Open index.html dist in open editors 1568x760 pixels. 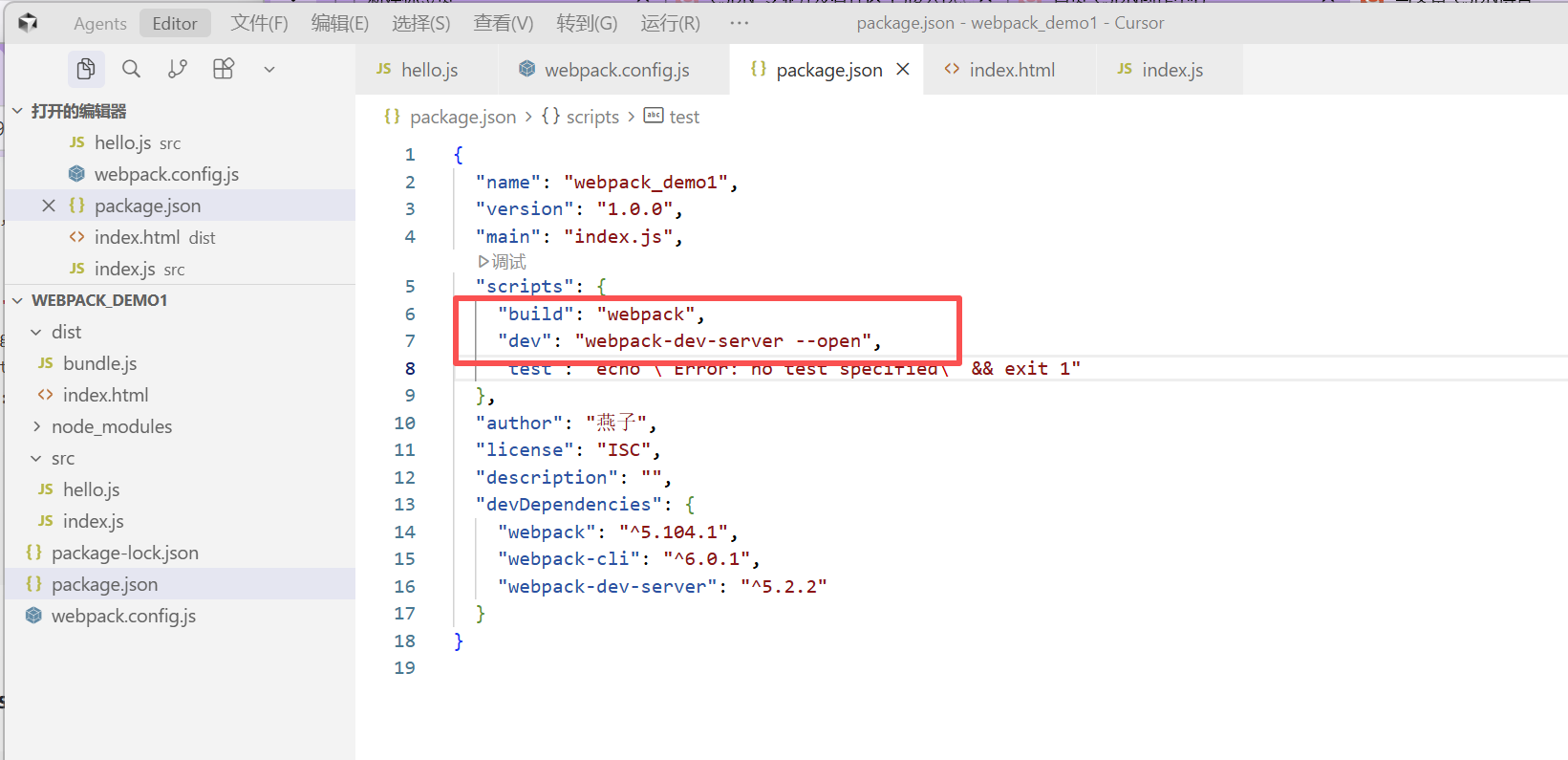[x=181, y=237]
